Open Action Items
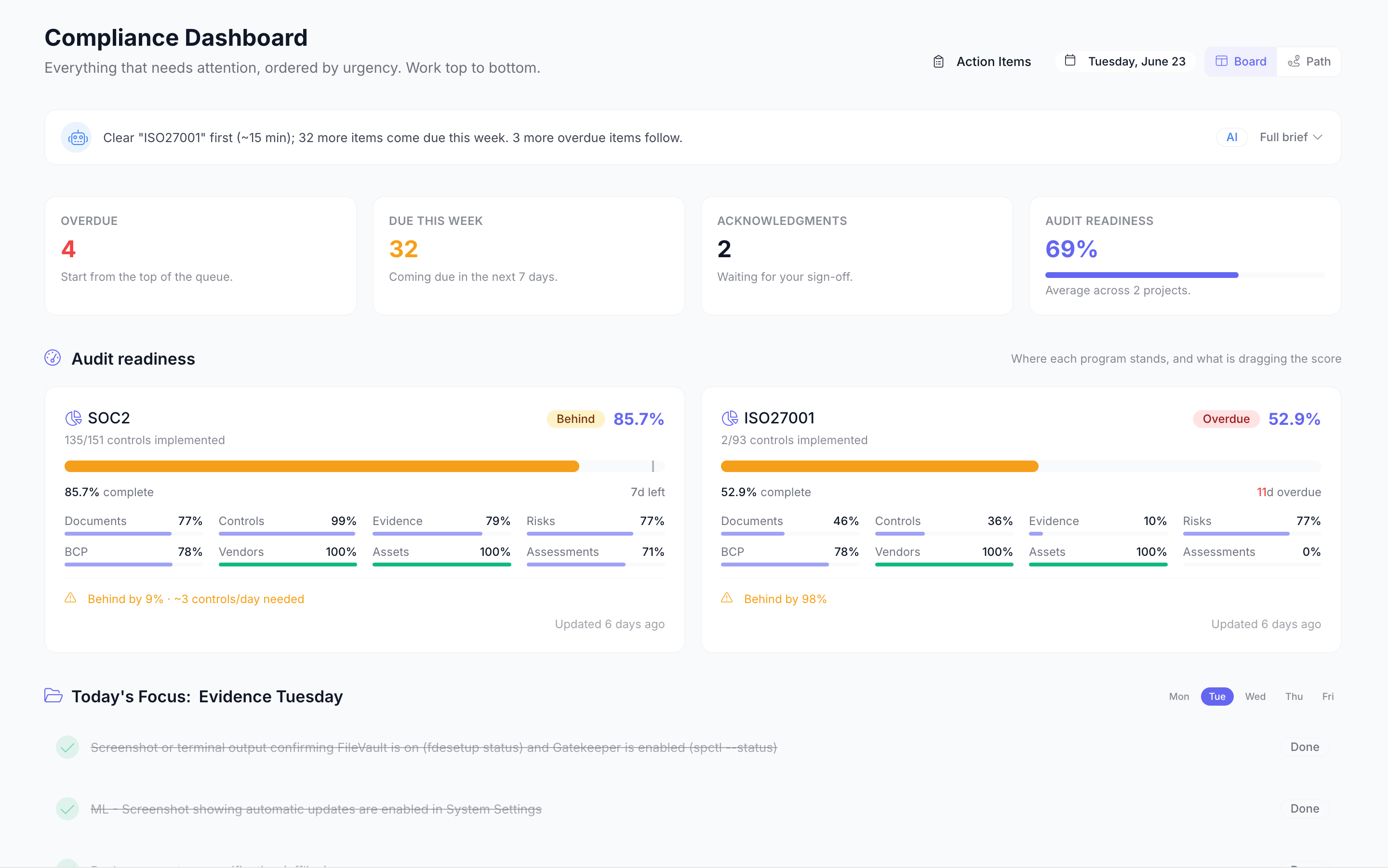 coord(982,62)
